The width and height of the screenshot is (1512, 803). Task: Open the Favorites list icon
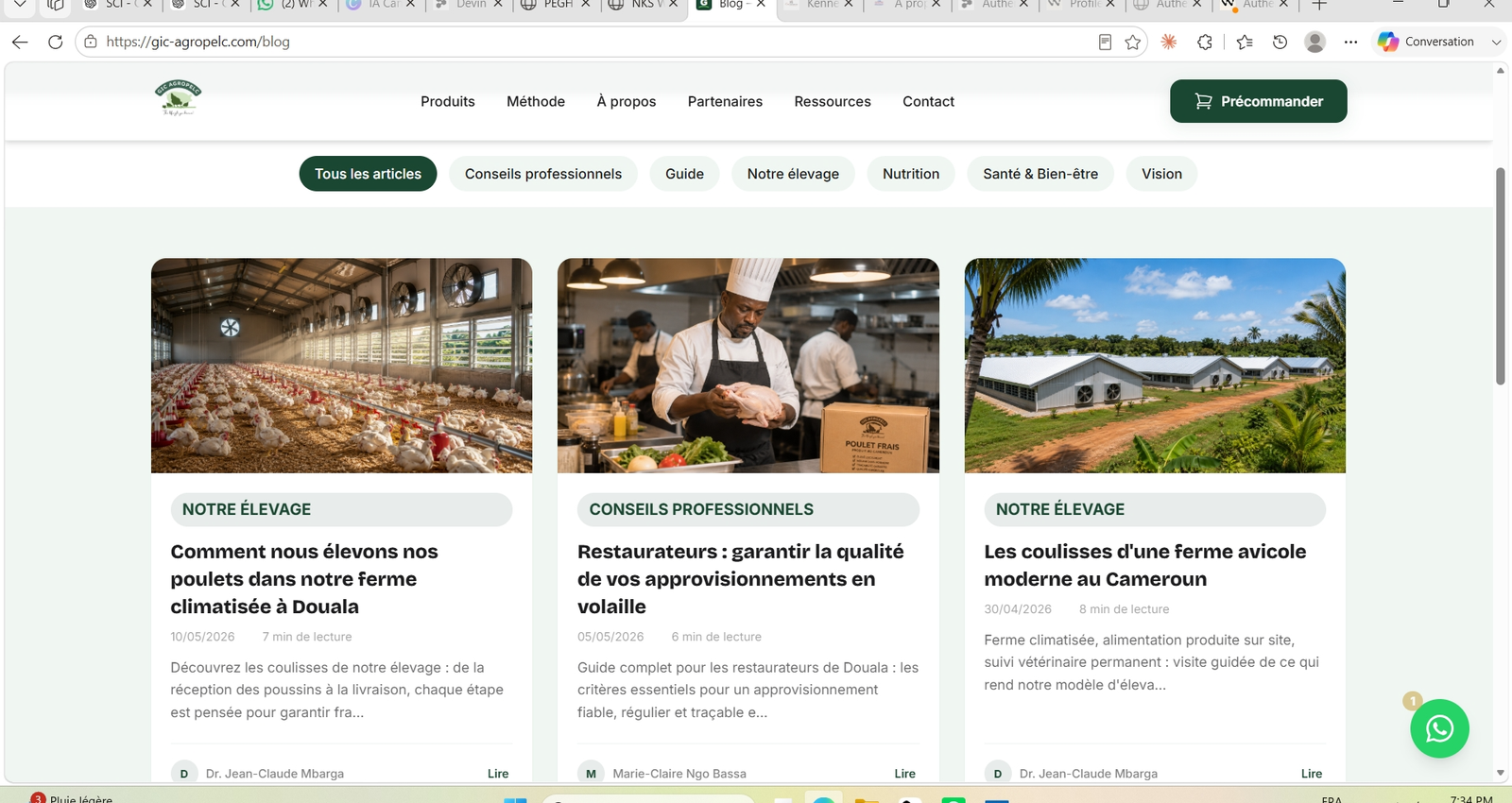pos(1245,42)
